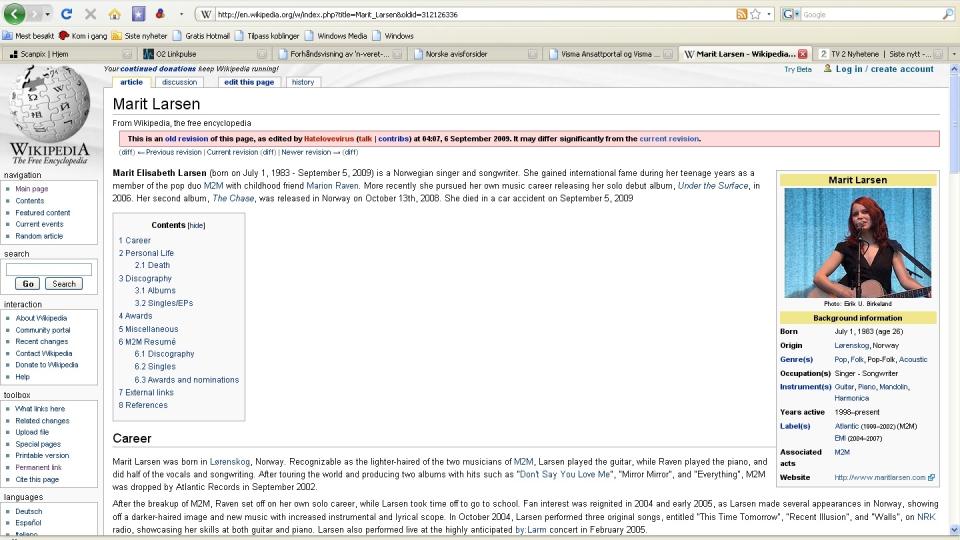Click the page scrollbar down arrow
The width and height of the screenshot is (960, 540).
(x=954, y=530)
